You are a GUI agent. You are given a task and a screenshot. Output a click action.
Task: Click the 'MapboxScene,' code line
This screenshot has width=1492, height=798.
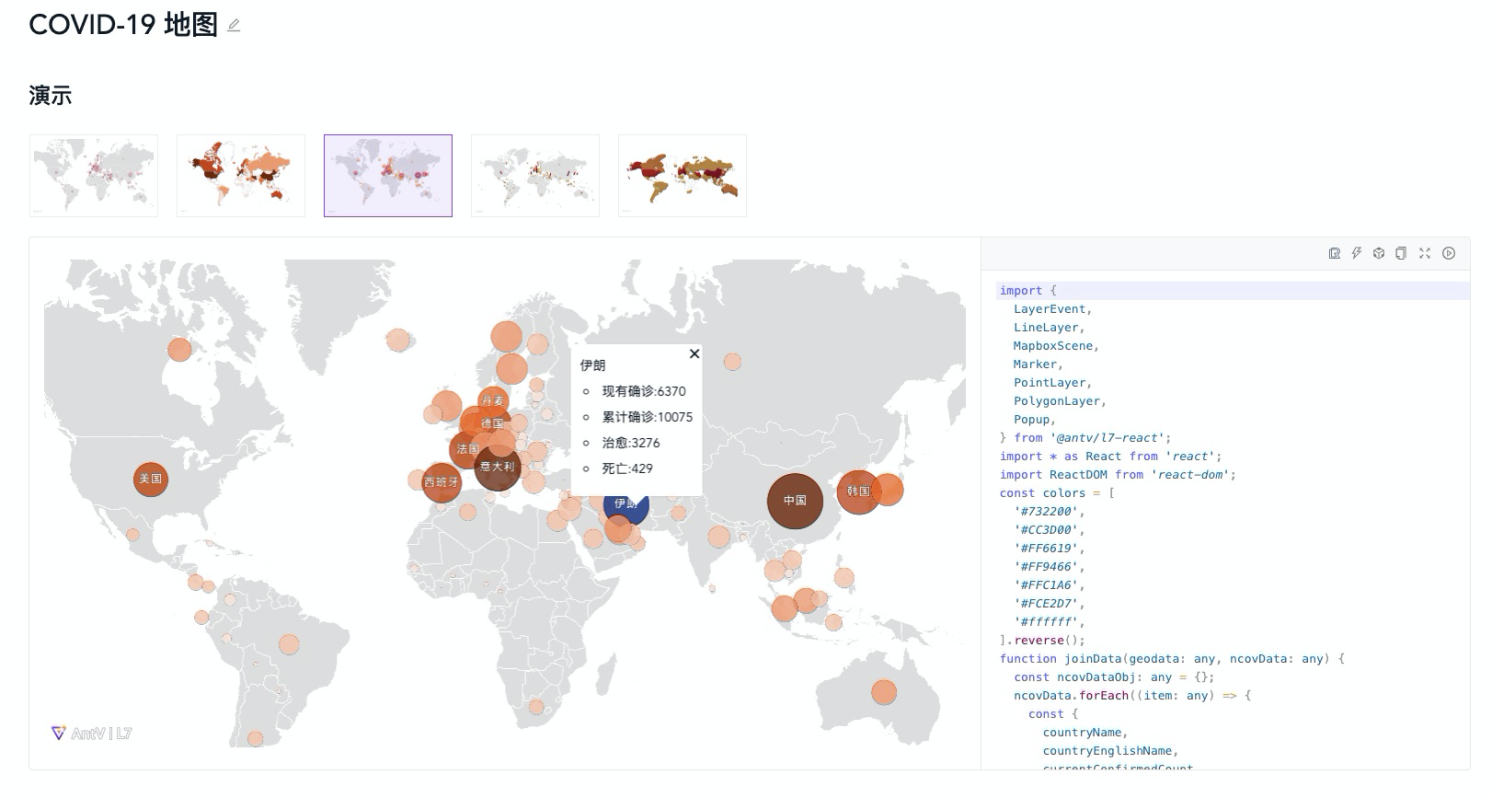click(x=1056, y=346)
